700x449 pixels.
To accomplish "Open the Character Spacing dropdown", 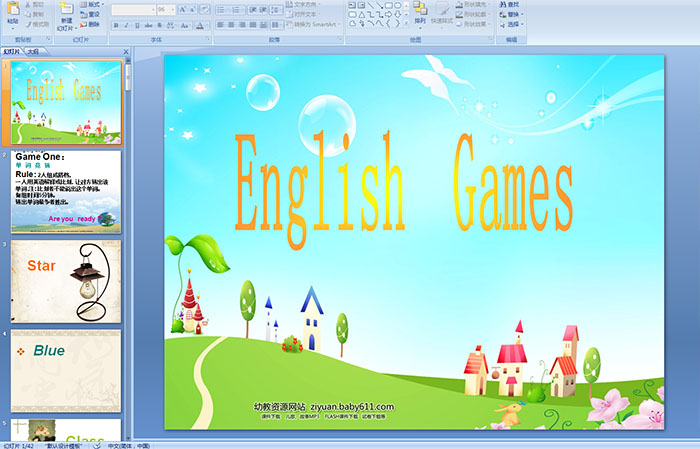I will coord(171,25).
